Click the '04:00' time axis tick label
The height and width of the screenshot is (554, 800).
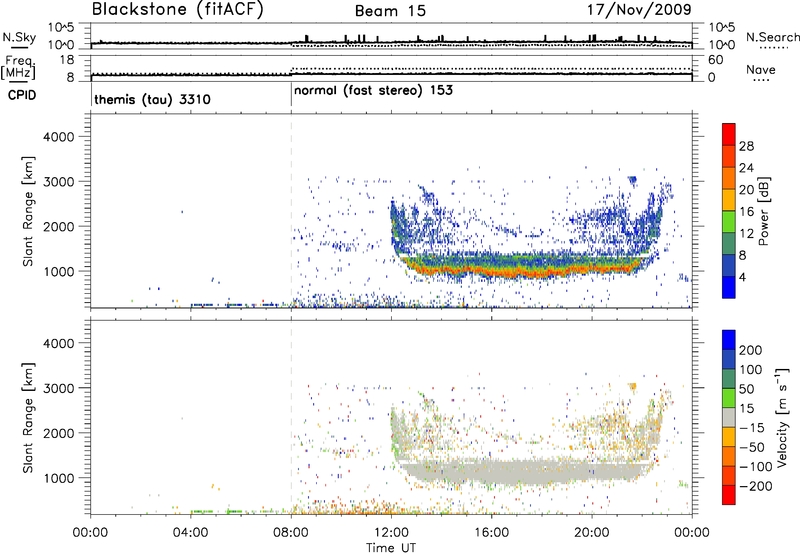pyautogui.click(x=190, y=532)
